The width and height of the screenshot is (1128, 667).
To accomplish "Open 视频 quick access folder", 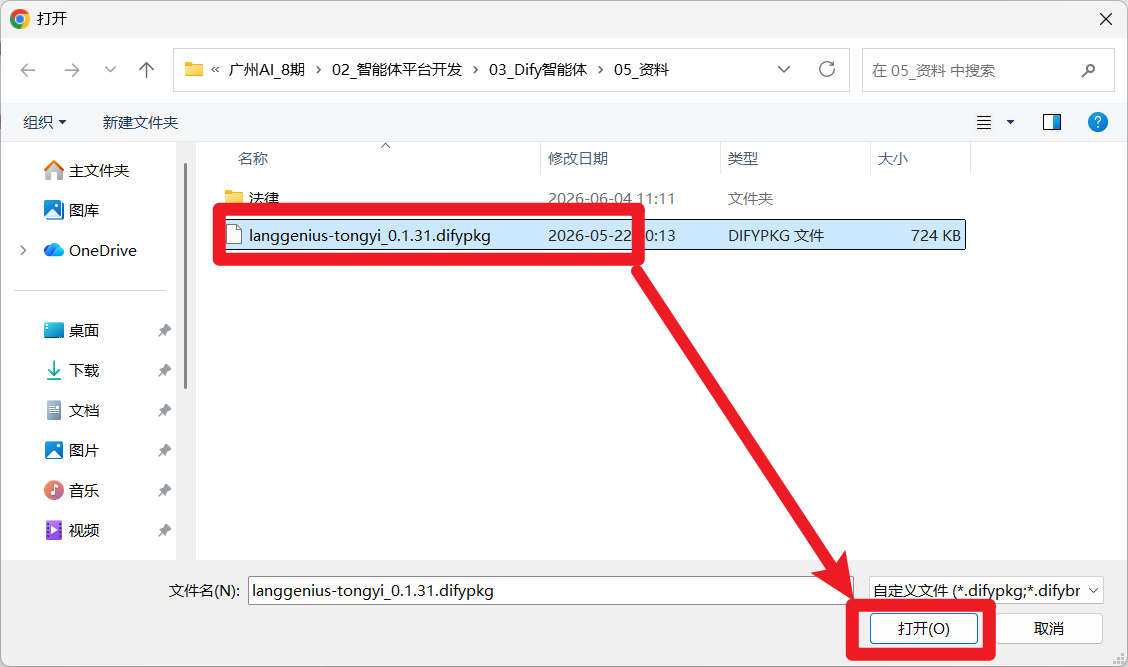I will pos(71,530).
